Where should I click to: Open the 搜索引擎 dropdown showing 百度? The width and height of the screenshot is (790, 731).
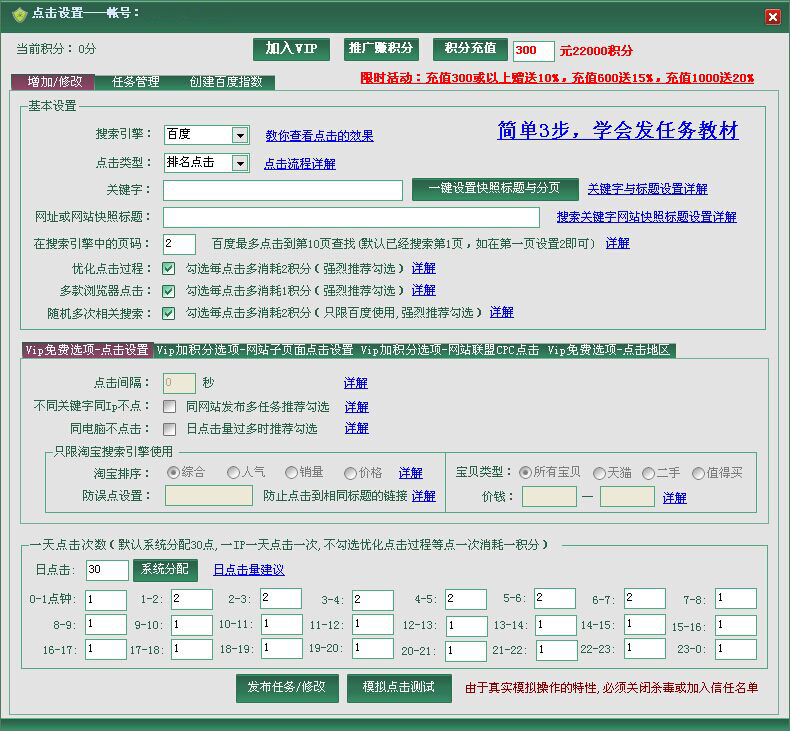coord(239,135)
